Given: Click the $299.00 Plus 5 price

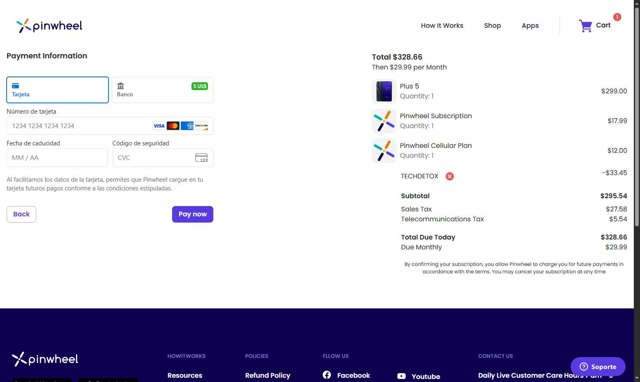Looking at the screenshot, I should [x=614, y=91].
